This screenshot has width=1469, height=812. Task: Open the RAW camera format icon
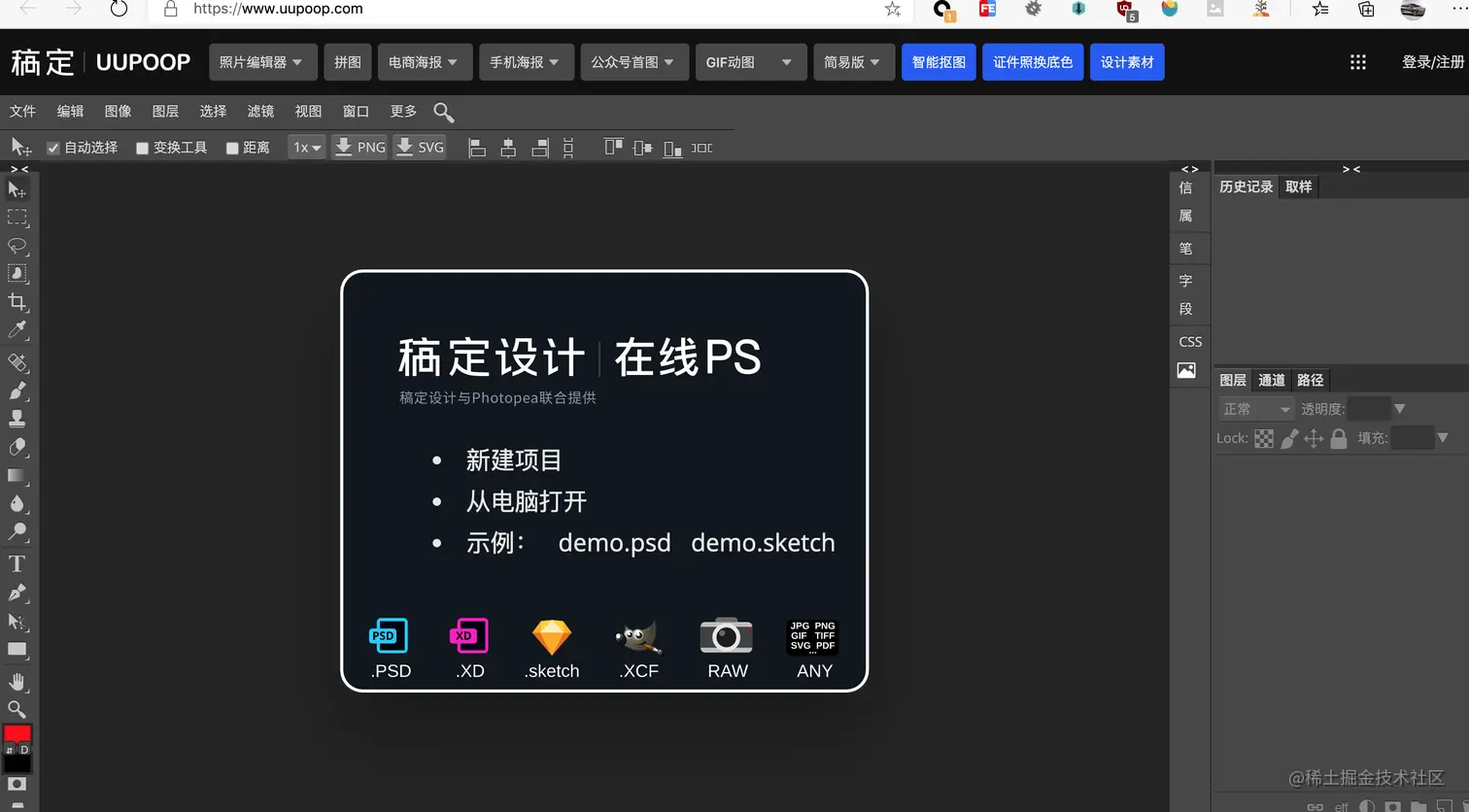tap(727, 636)
